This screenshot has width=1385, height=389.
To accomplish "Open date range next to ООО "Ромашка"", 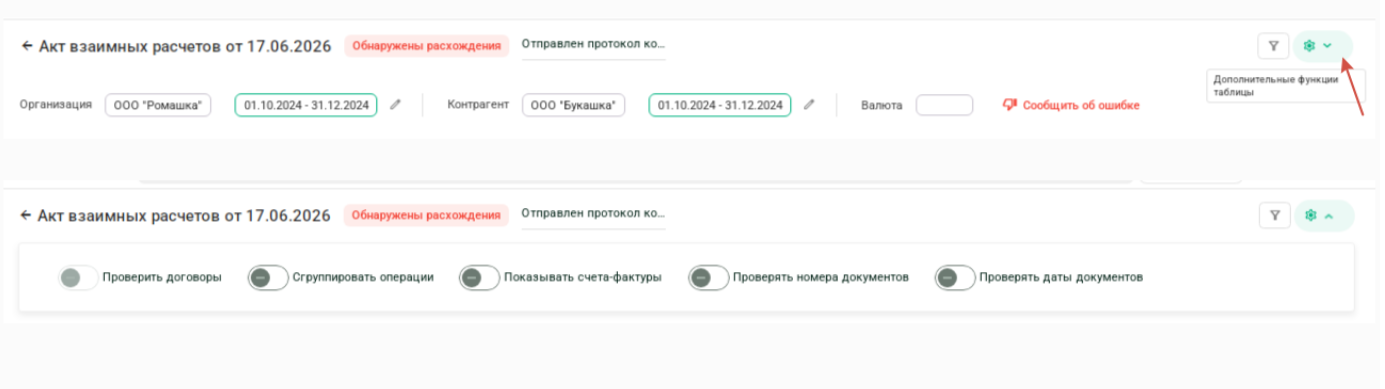I will [306, 104].
